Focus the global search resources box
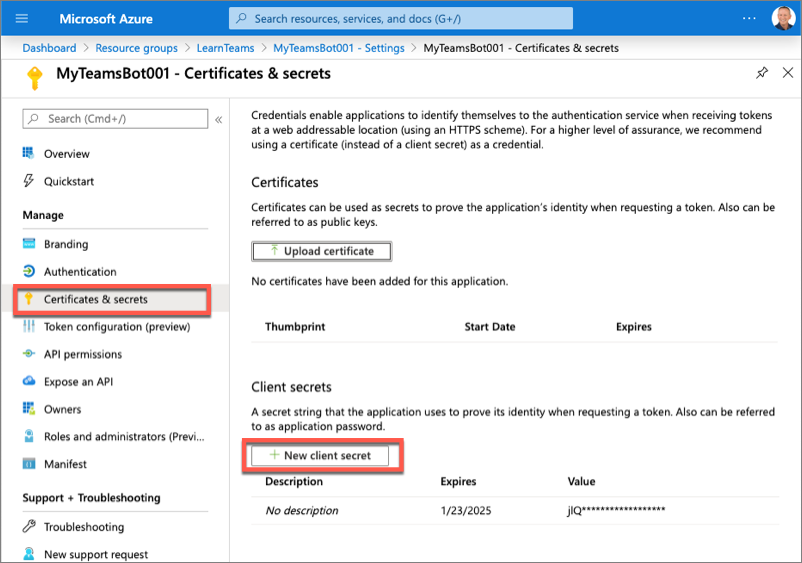Image resolution: width=802 pixels, height=563 pixels. [x=400, y=19]
